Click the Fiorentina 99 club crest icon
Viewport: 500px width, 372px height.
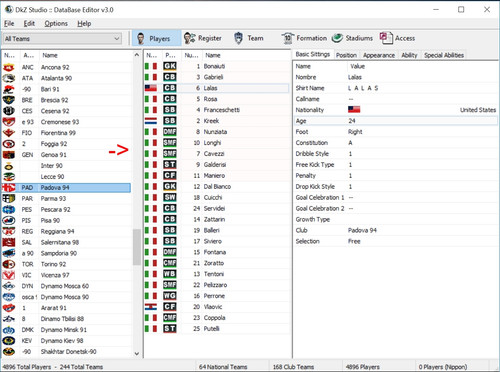(x=9, y=133)
